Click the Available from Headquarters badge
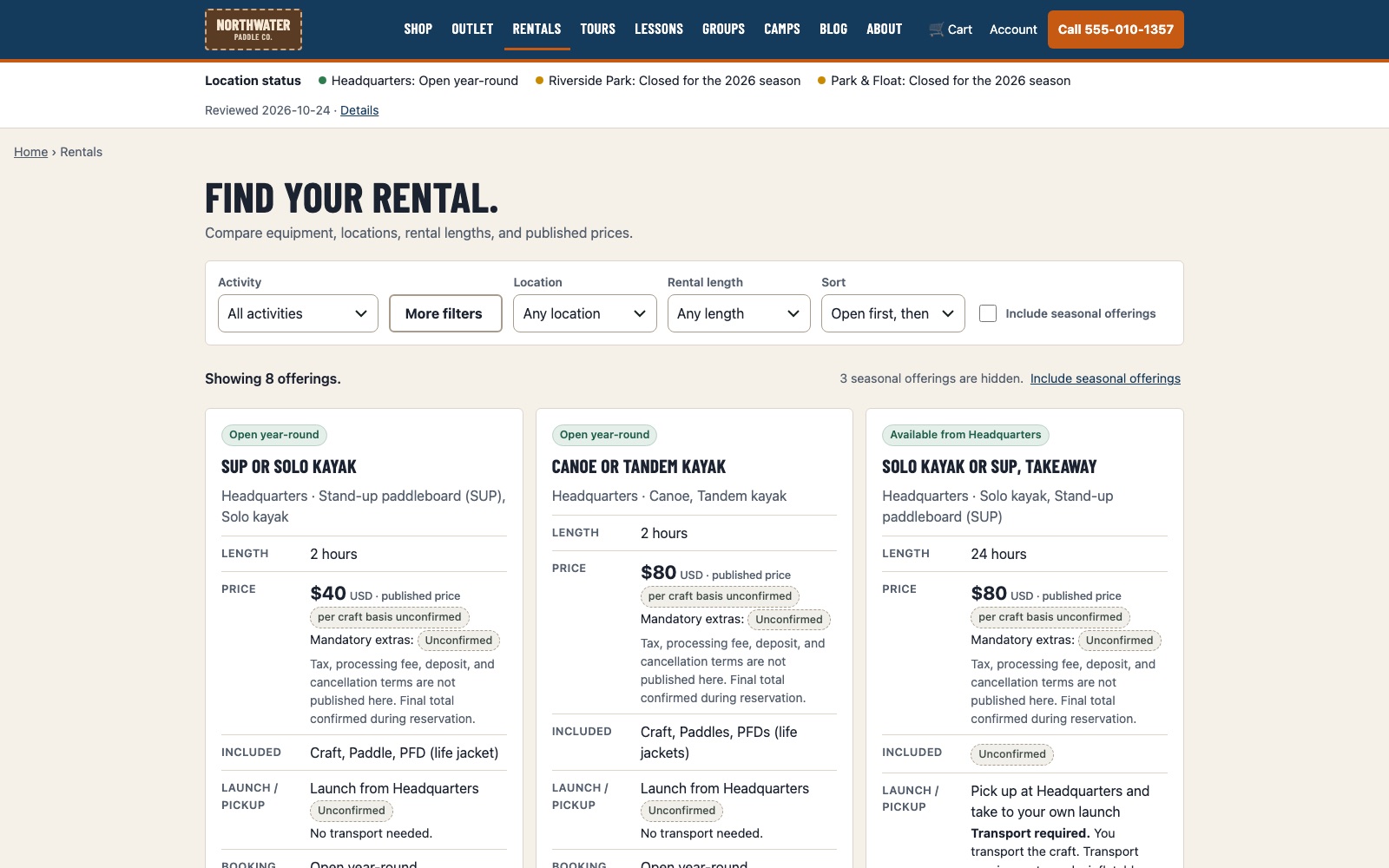Viewport: 1389px width, 868px height. 965,435
